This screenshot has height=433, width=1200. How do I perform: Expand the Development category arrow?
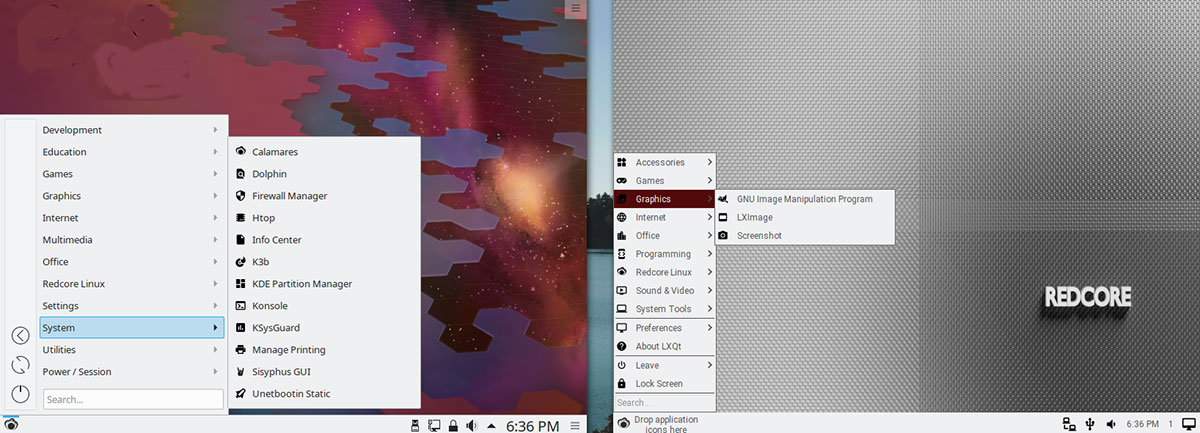215,130
